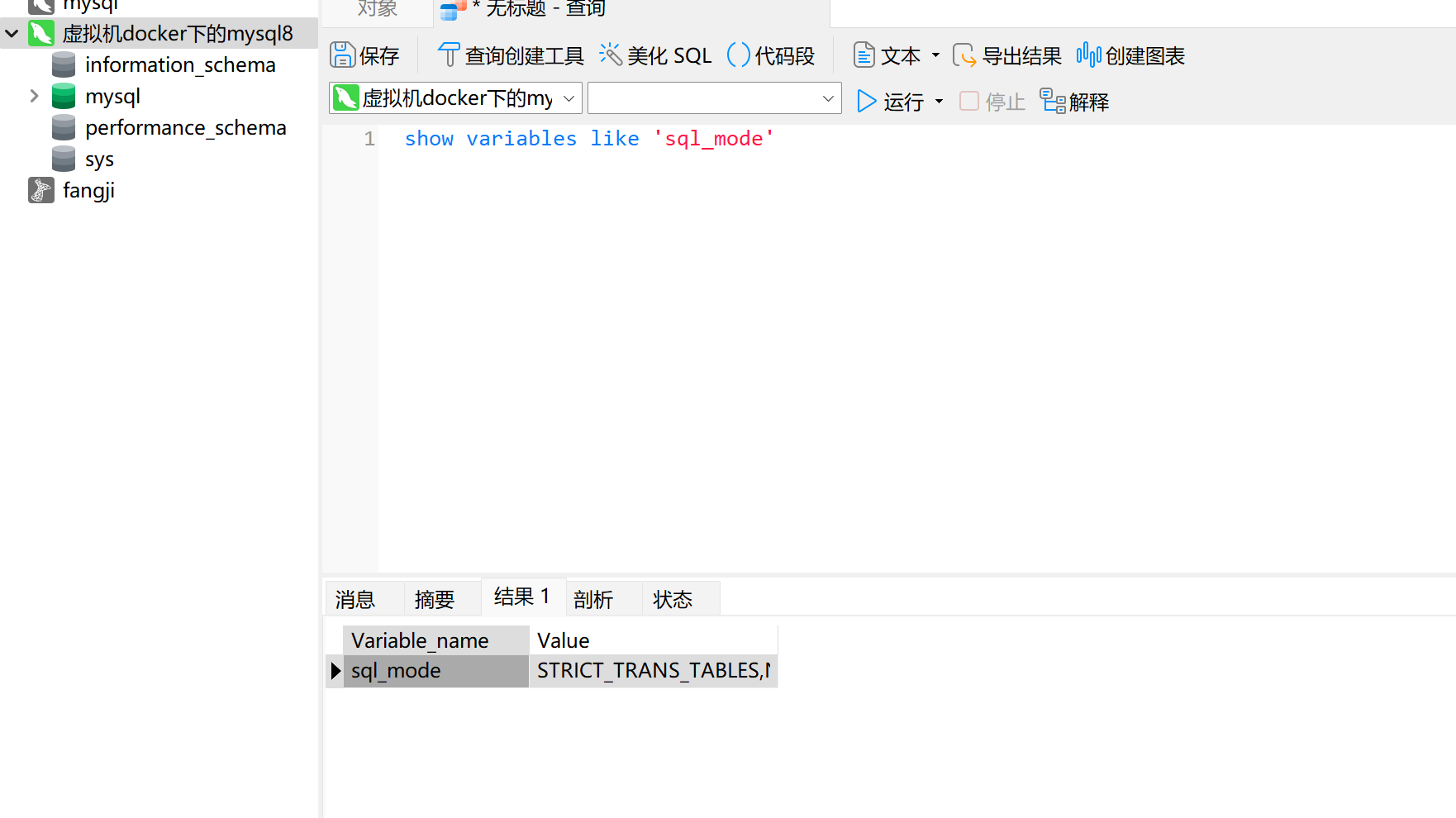Select the information_schema database
1456x818 pixels.
tap(179, 64)
